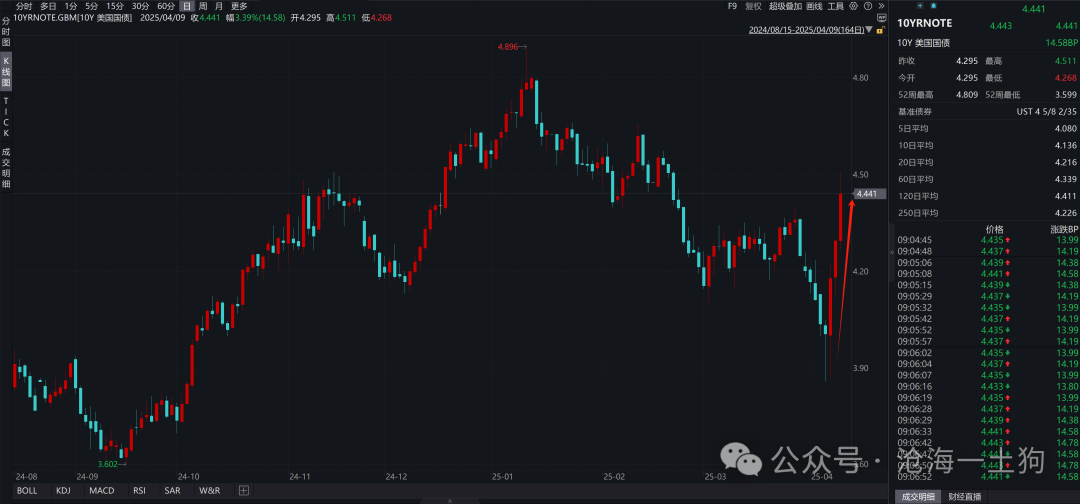1080x504 pixels.
Task: Click the 周 weekly period tab
Action: [x=202, y=6]
